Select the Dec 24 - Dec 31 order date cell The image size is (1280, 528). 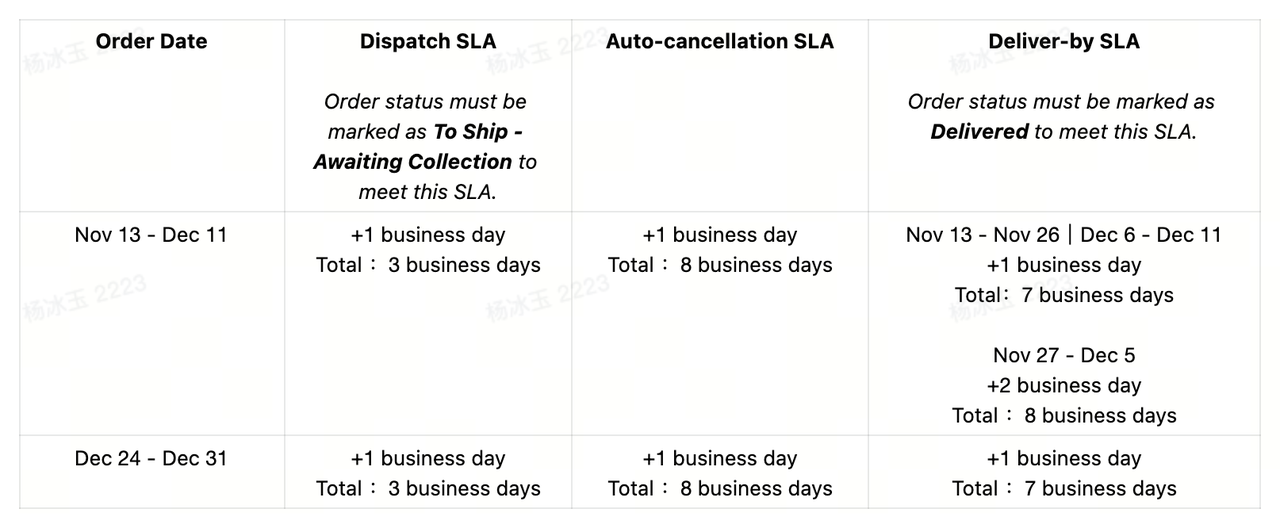click(151, 459)
